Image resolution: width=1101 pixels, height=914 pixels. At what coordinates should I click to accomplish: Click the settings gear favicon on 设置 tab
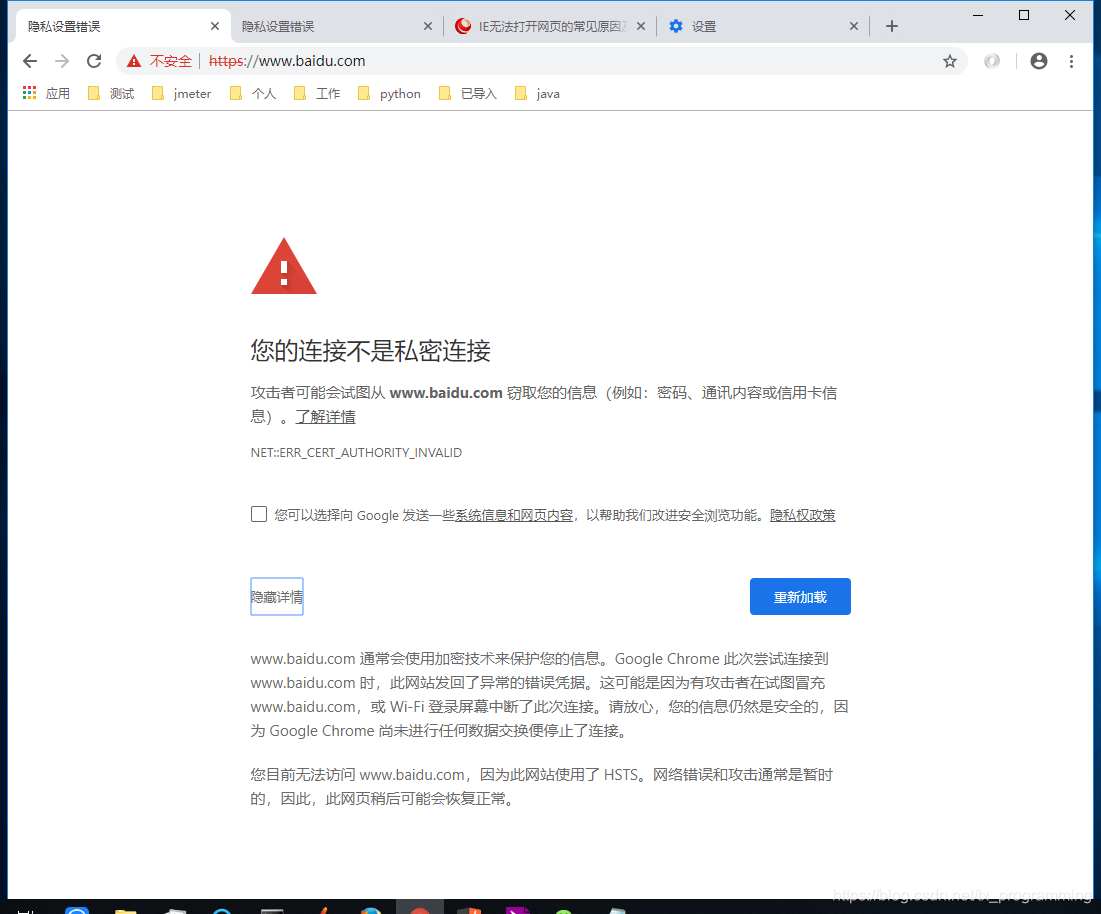675,26
